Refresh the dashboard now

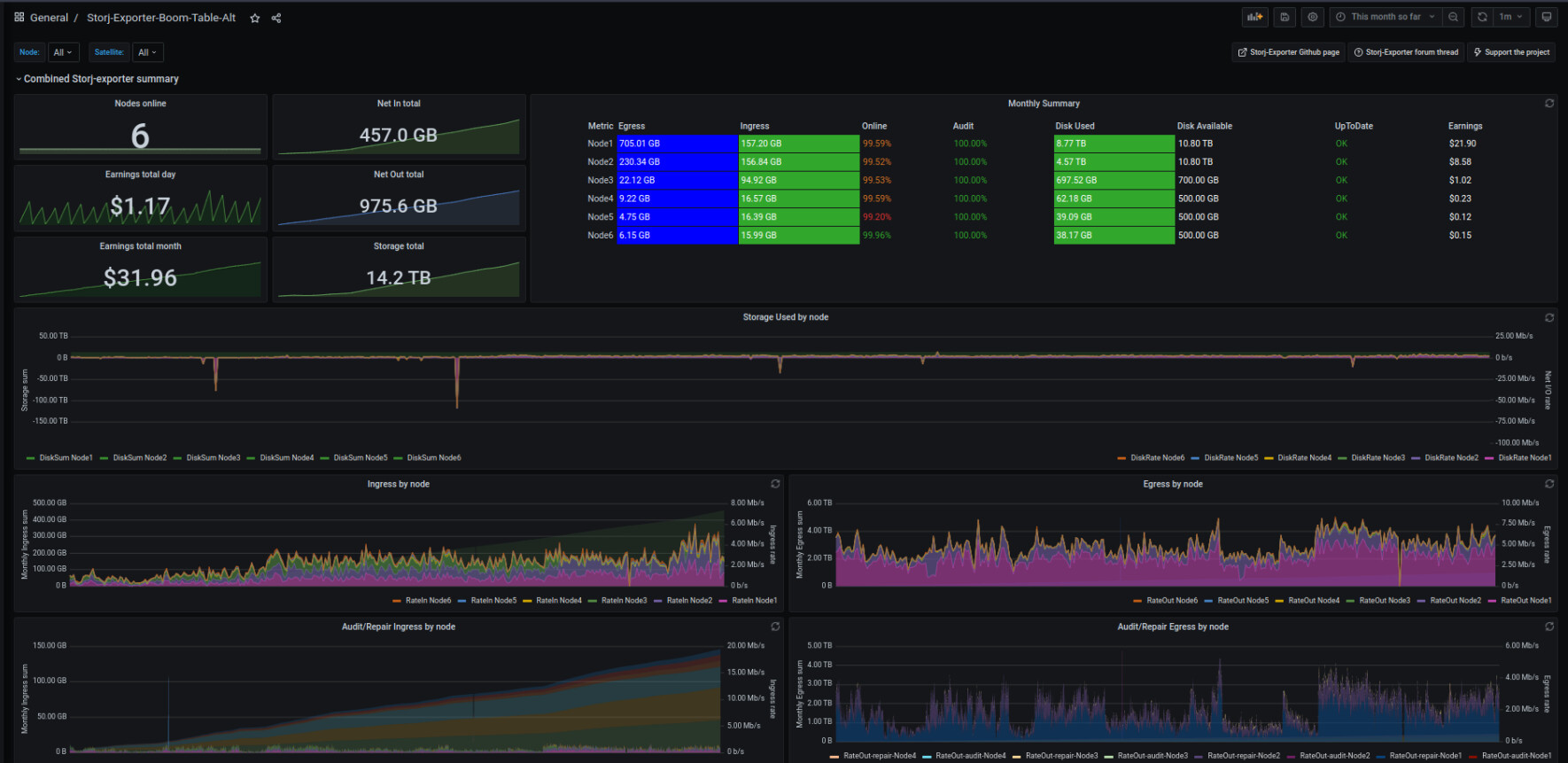[1482, 17]
